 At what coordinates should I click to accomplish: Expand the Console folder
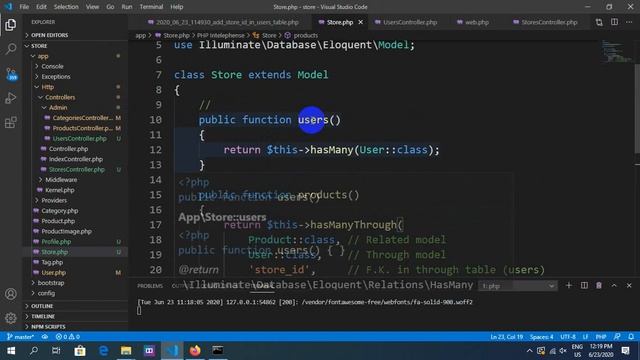(52, 66)
